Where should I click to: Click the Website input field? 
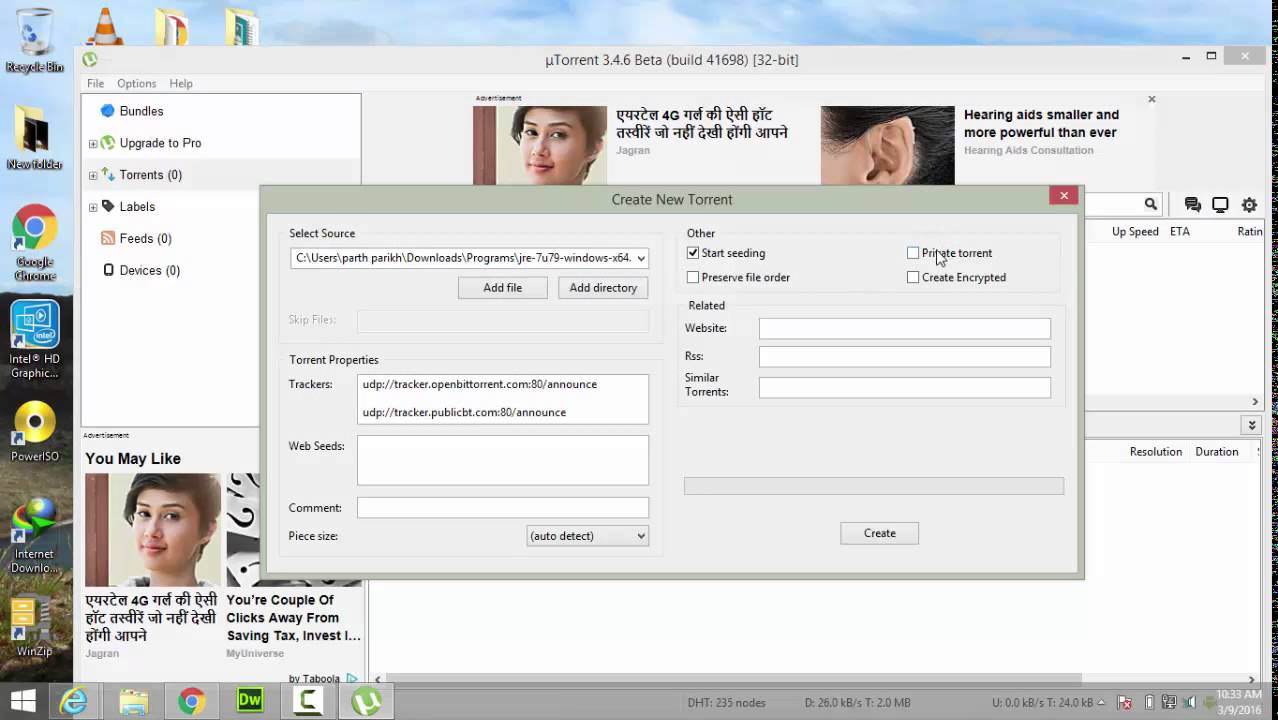click(x=905, y=329)
